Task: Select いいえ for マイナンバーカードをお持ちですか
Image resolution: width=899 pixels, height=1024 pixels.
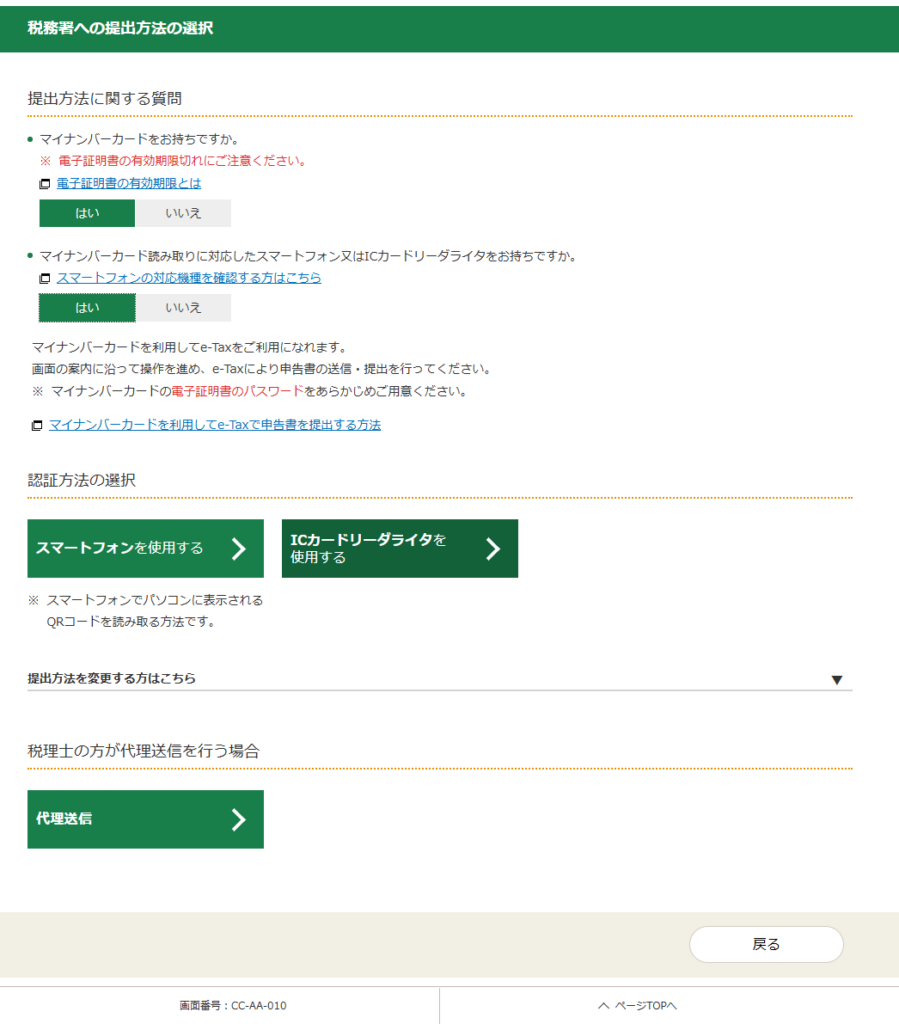Action: click(x=183, y=213)
